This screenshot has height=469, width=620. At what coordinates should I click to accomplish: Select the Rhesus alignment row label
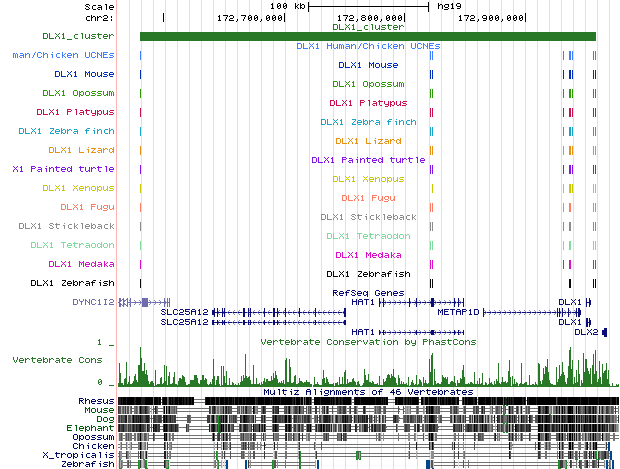tap(96, 401)
